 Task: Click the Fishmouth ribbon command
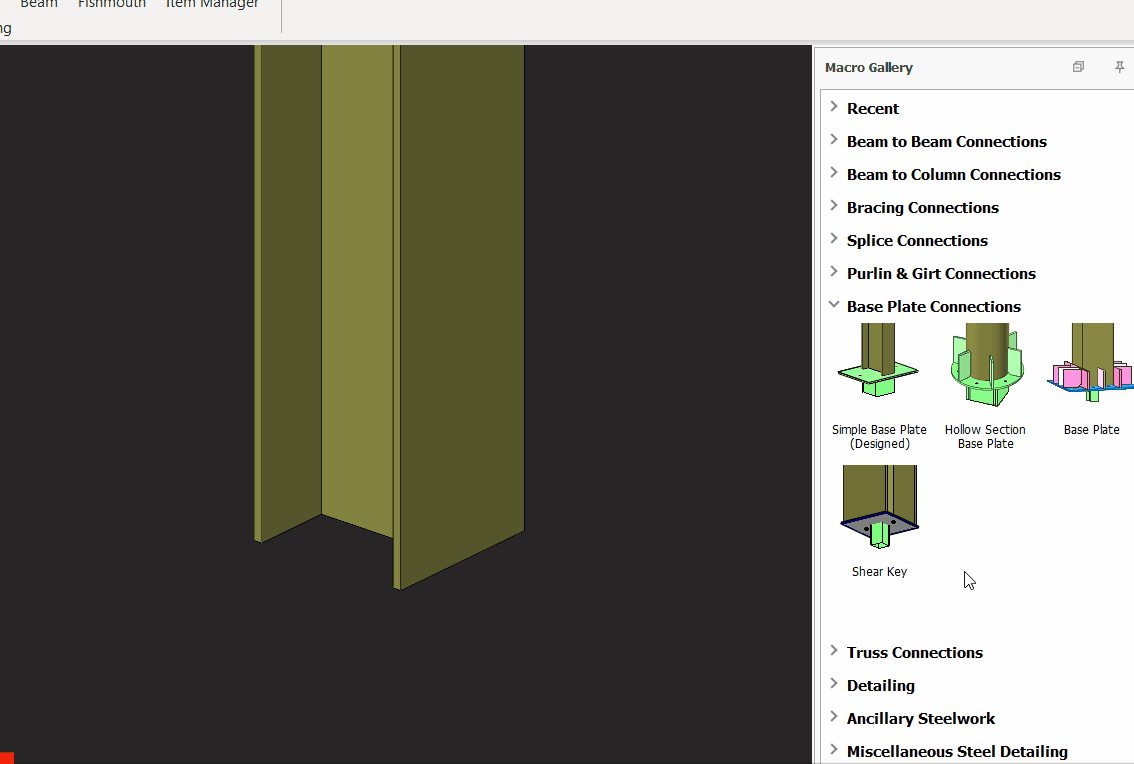click(112, 5)
